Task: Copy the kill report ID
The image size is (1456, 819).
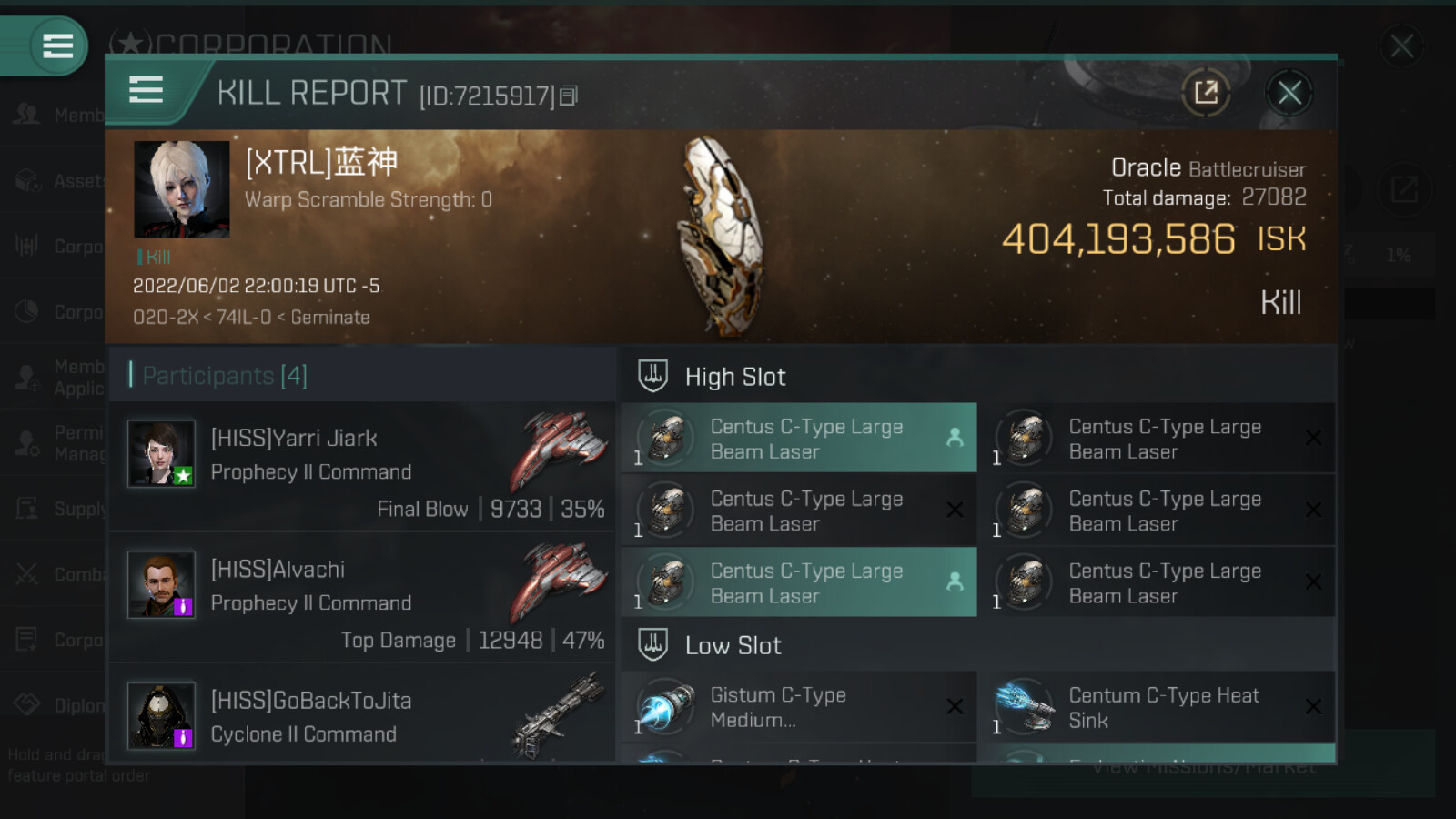Action: pos(569,96)
